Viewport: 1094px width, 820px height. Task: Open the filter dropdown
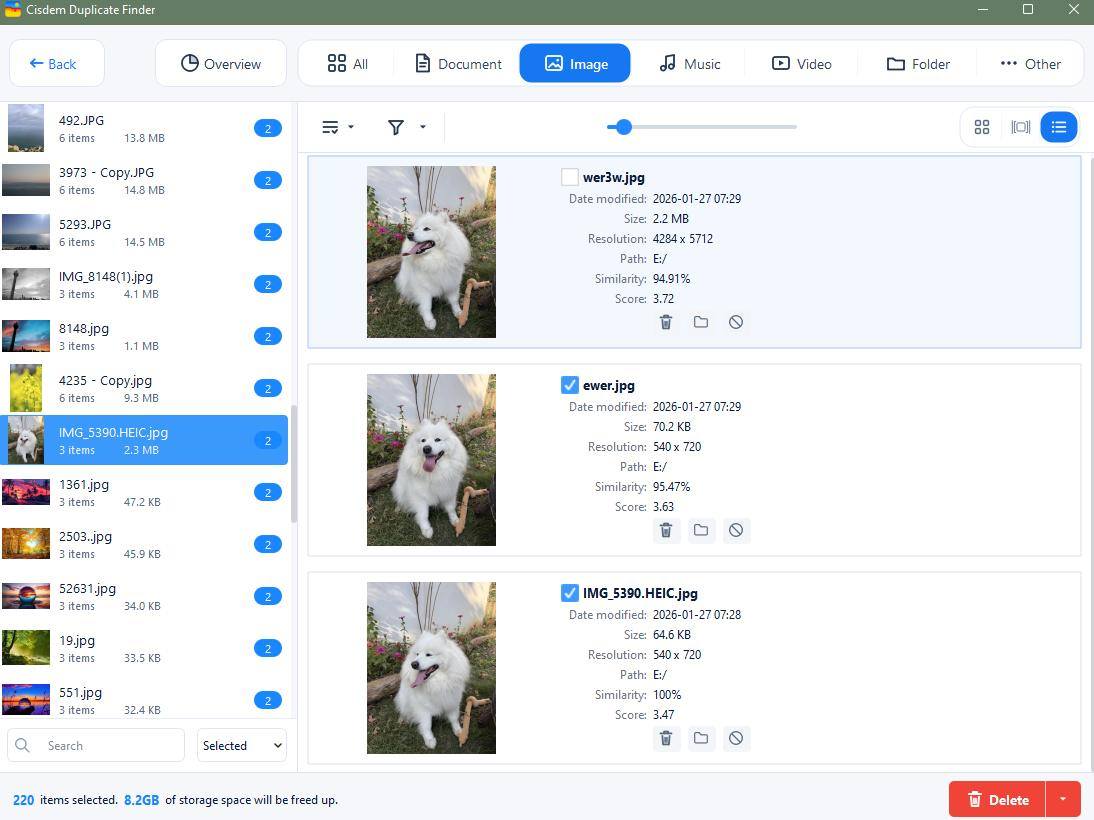(406, 127)
